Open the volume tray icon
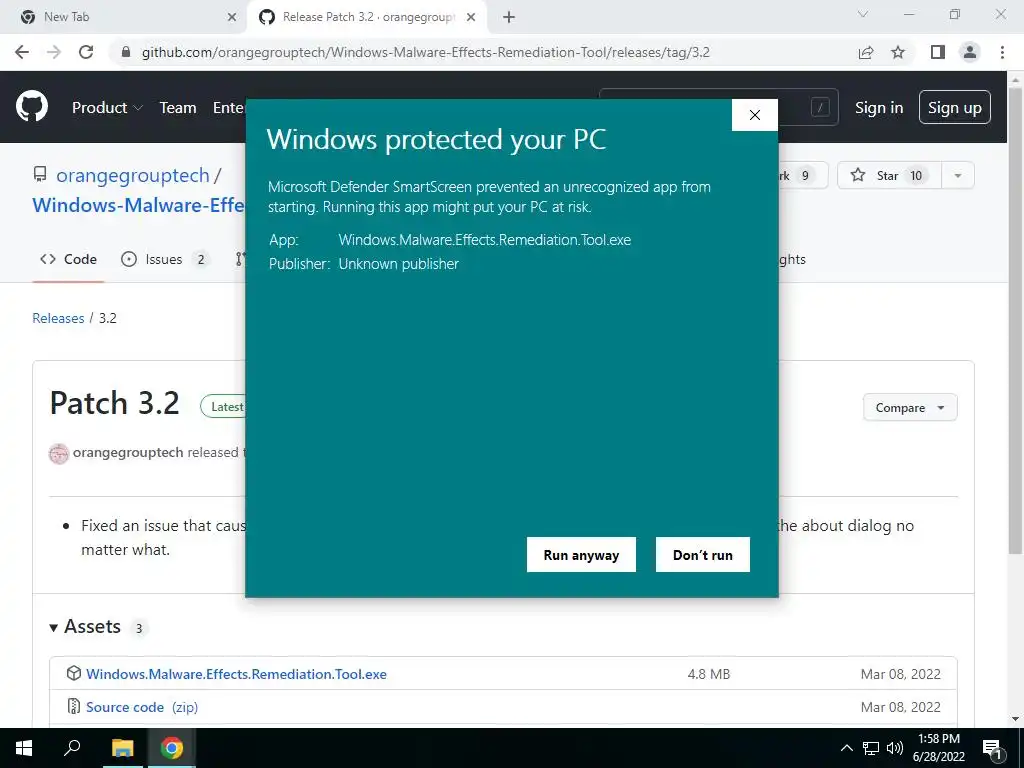The width and height of the screenshot is (1024, 768). [x=895, y=748]
